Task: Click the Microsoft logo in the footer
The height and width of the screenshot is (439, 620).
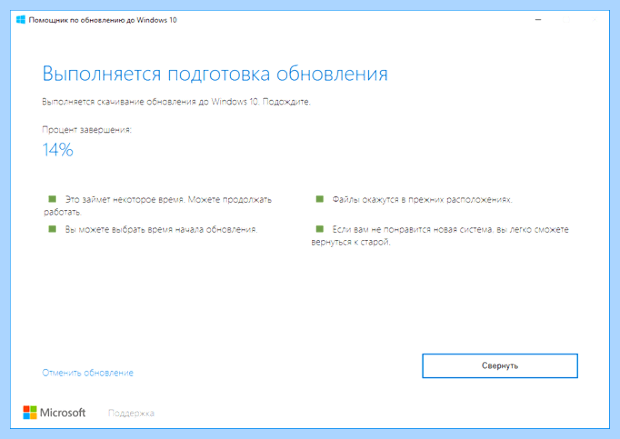Action: (x=54, y=413)
